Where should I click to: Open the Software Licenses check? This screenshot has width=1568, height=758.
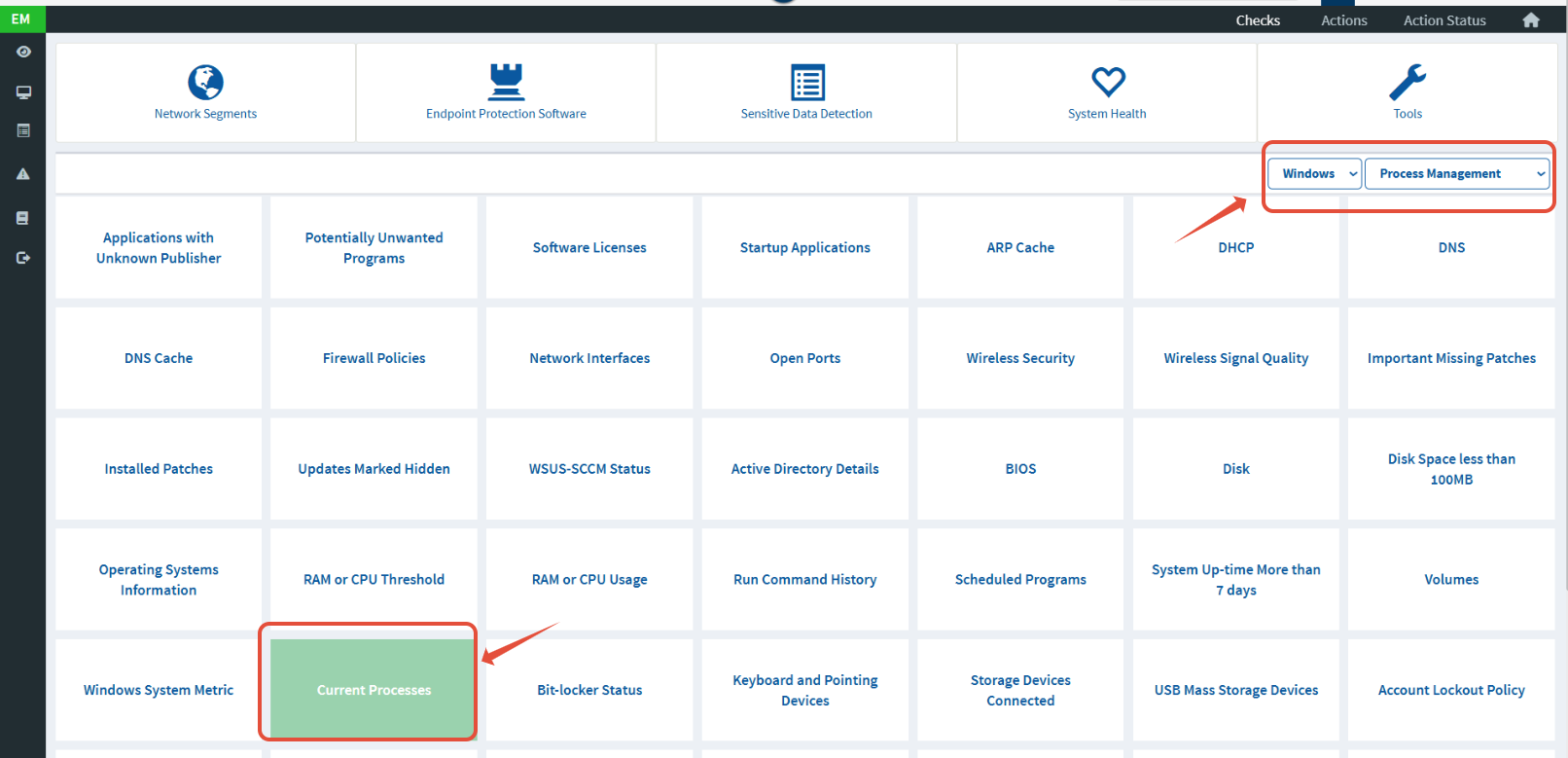click(x=589, y=247)
